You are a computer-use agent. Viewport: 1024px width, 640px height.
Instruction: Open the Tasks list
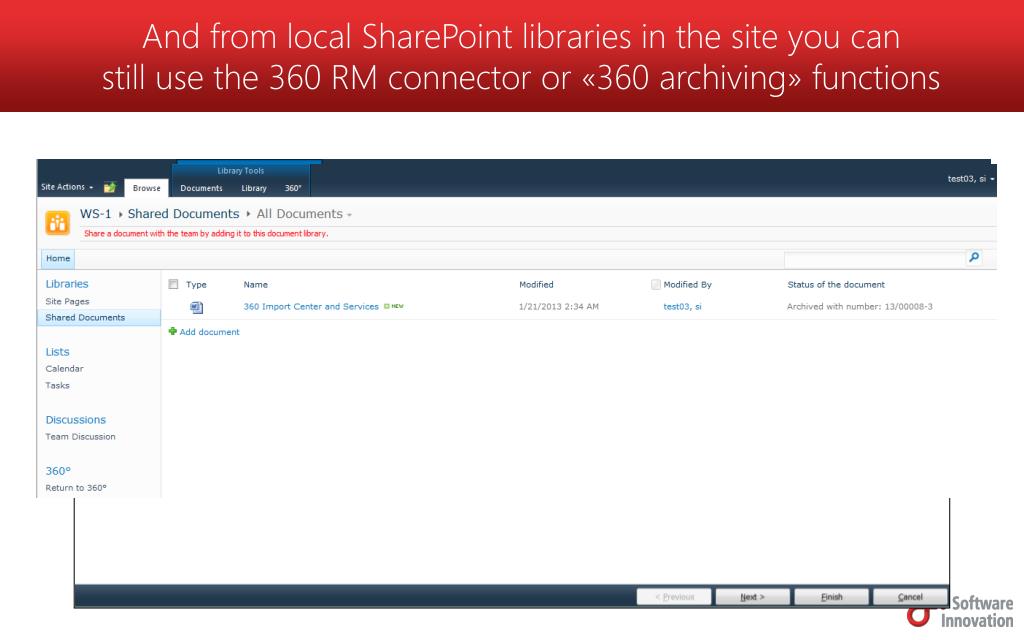click(57, 385)
